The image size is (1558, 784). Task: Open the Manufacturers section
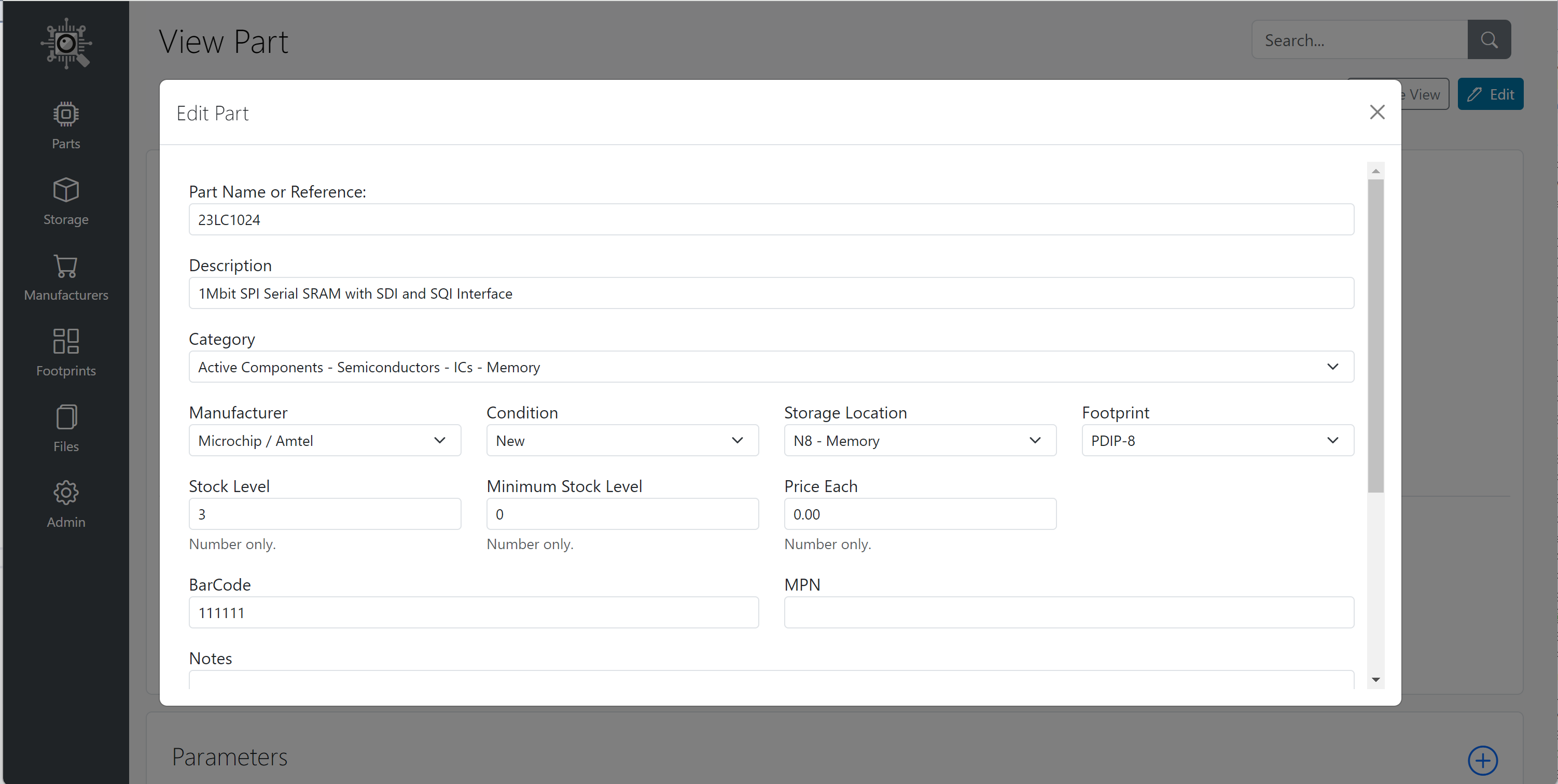pyautogui.click(x=65, y=277)
